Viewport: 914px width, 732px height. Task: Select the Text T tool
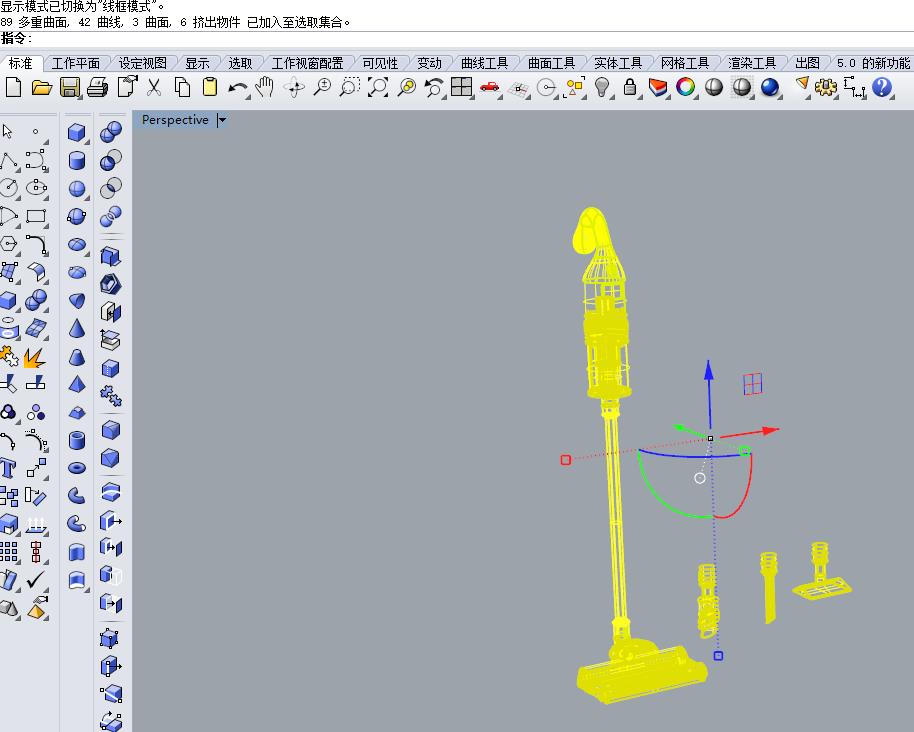coord(8,467)
